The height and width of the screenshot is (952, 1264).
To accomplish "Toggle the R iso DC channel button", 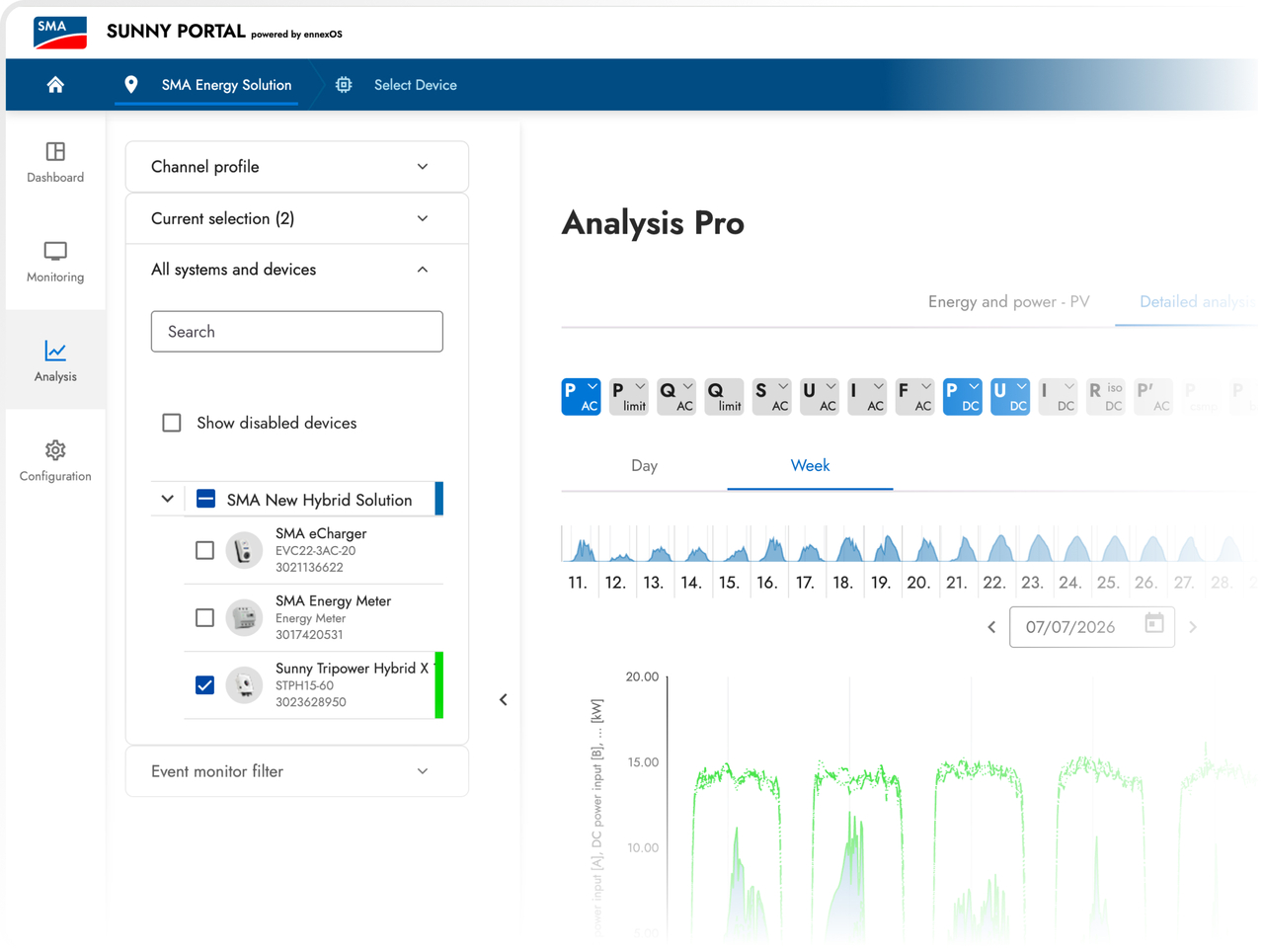I will [1106, 397].
